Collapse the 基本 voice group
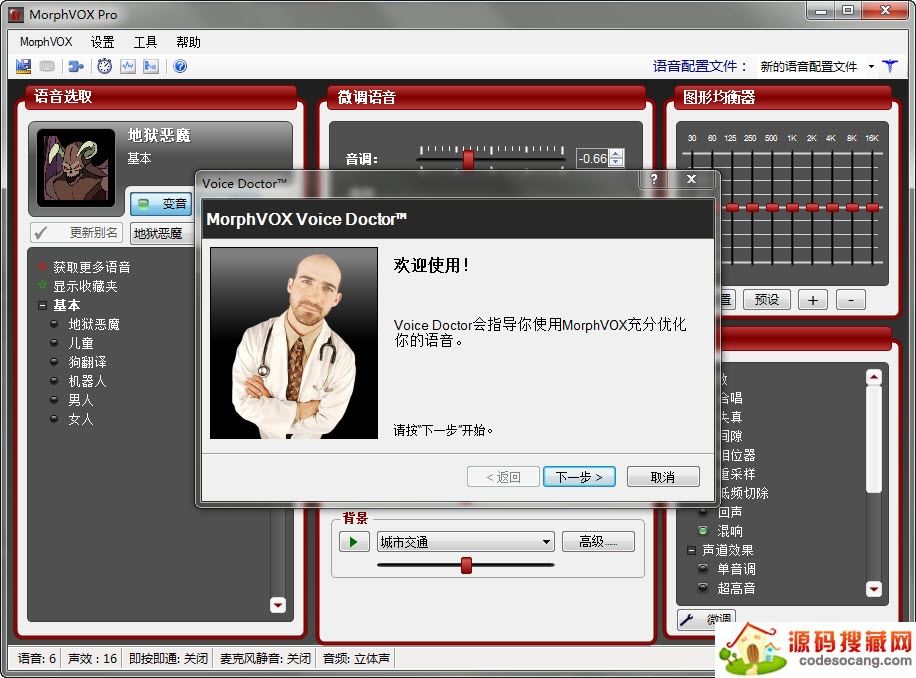This screenshot has width=916, height=678. 42,305
